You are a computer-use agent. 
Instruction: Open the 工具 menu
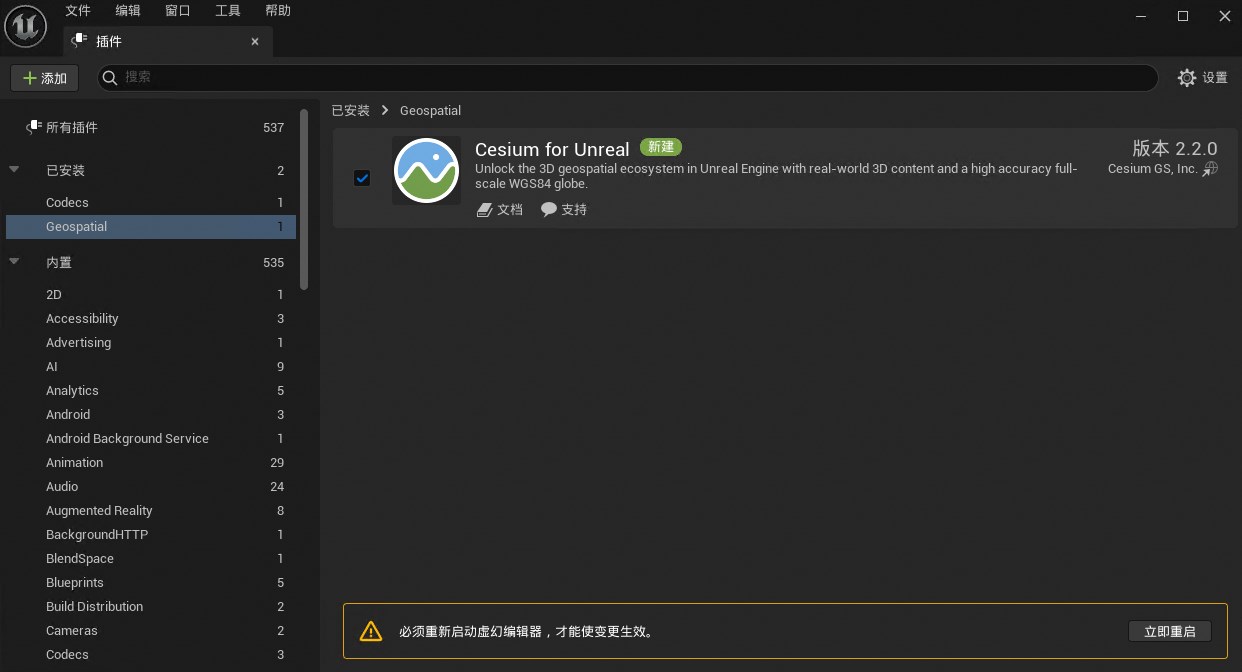coord(228,11)
